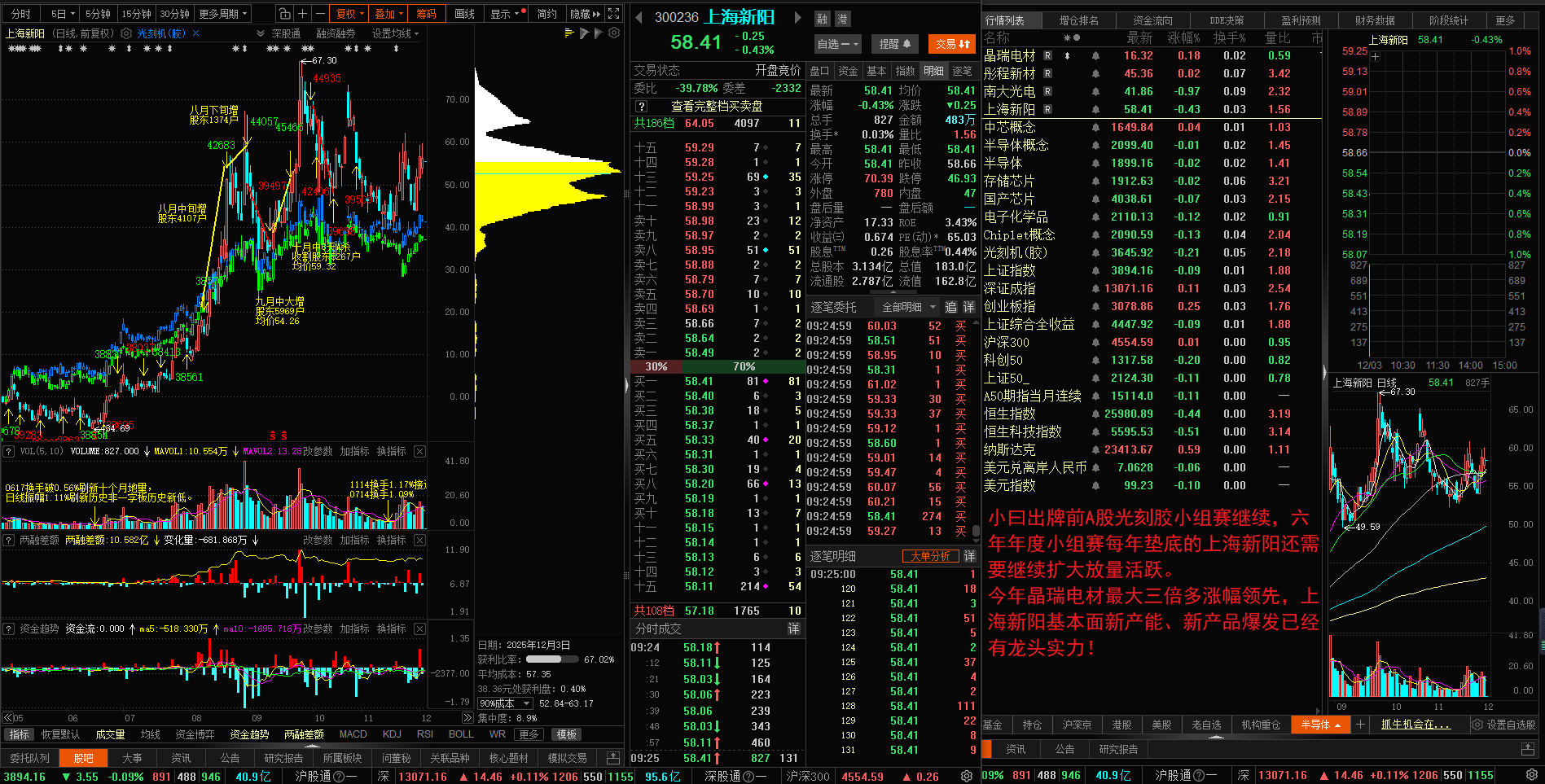
Task: Open help question mark next to 查看完整档买卖盘
Action: pyautogui.click(x=642, y=107)
